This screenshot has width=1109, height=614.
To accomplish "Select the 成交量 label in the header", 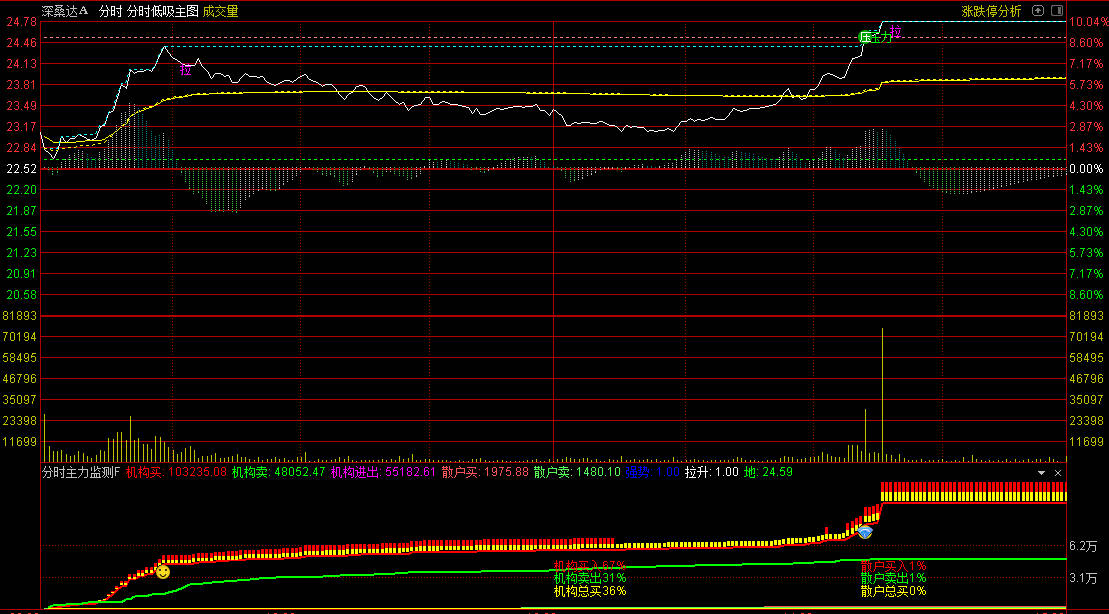I will [220, 11].
